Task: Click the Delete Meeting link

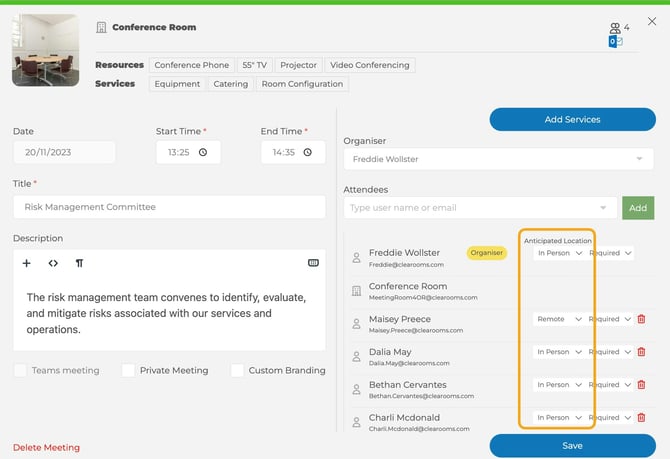Action: coord(46,447)
